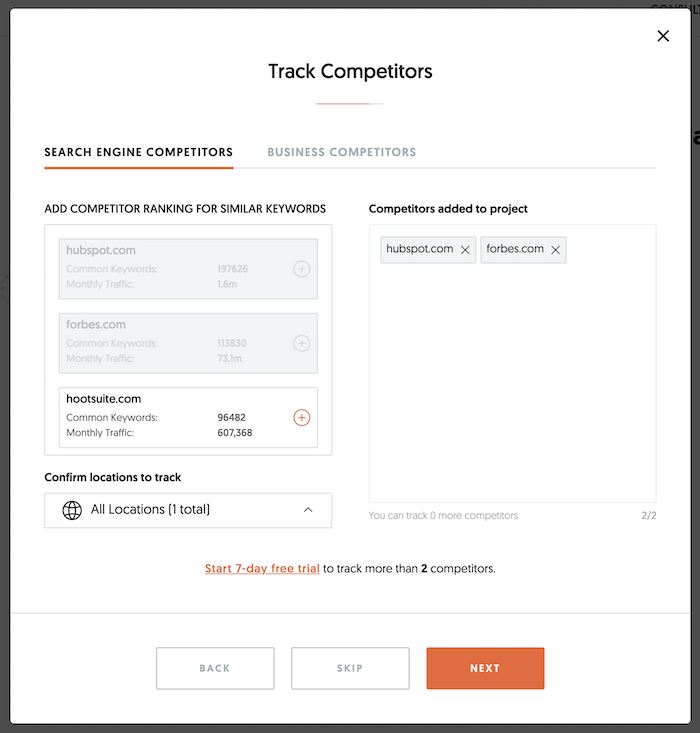This screenshot has width=700, height=733.
Task: Remove hubspot.com chip using its X
Action: coord(465,250)
